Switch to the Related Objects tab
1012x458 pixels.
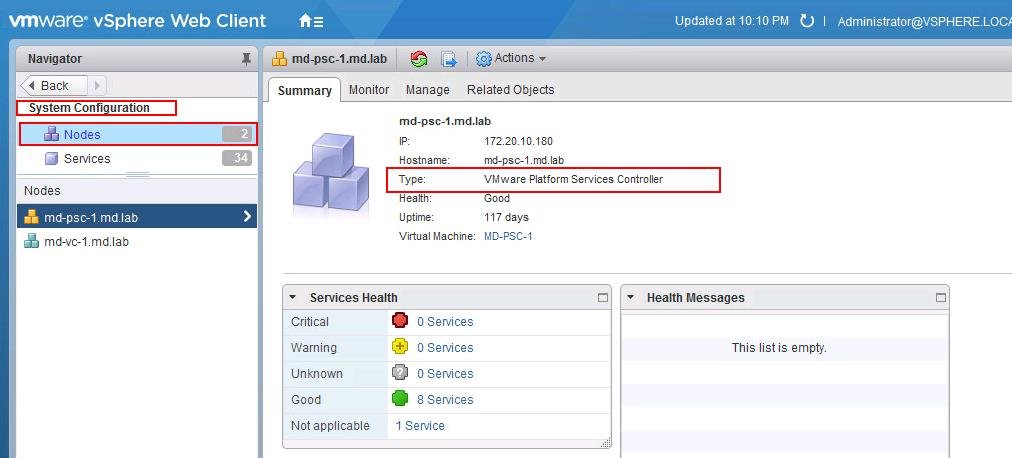click(x=511, y=90)
